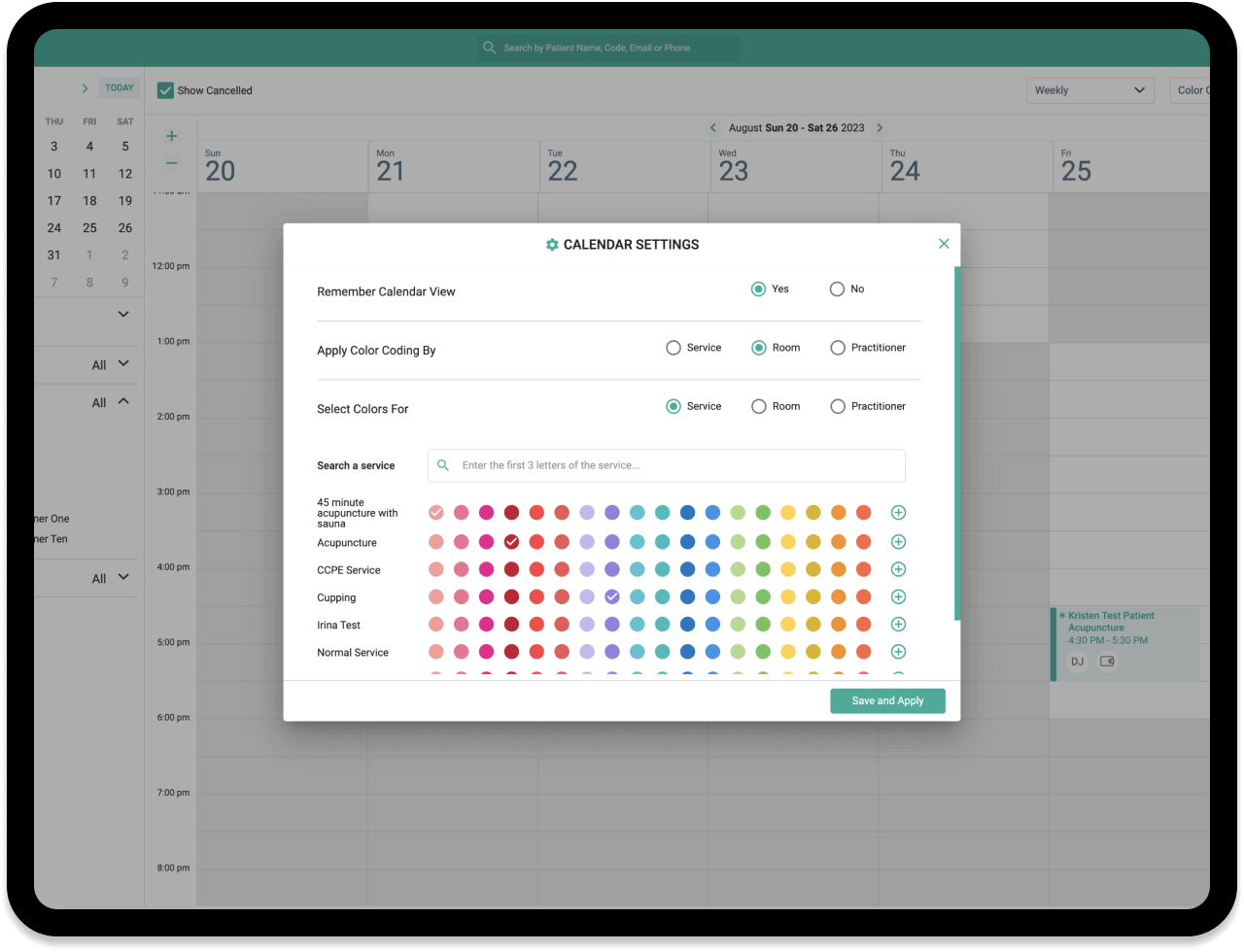Uncheck the Show Cancelled checkbox

click(x=165, y=90)
